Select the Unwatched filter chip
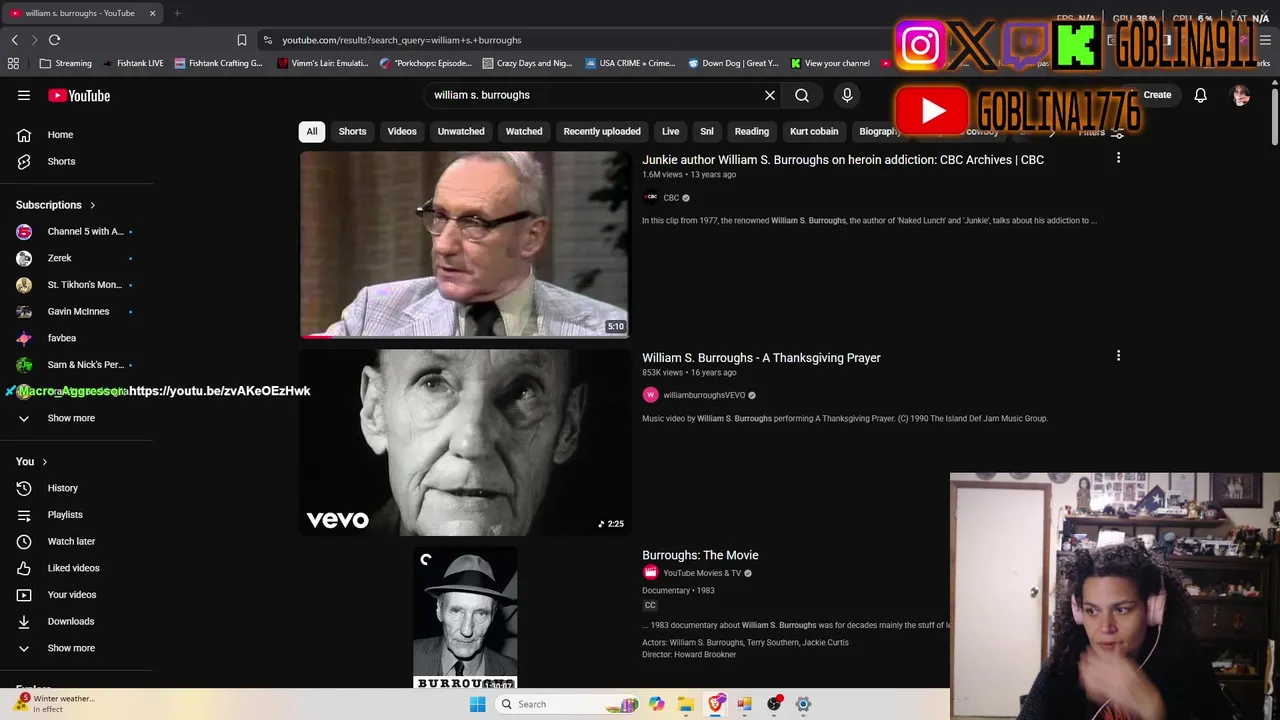Image resolution: width=1280 pixels, height=720 pixels. (461, 131)
